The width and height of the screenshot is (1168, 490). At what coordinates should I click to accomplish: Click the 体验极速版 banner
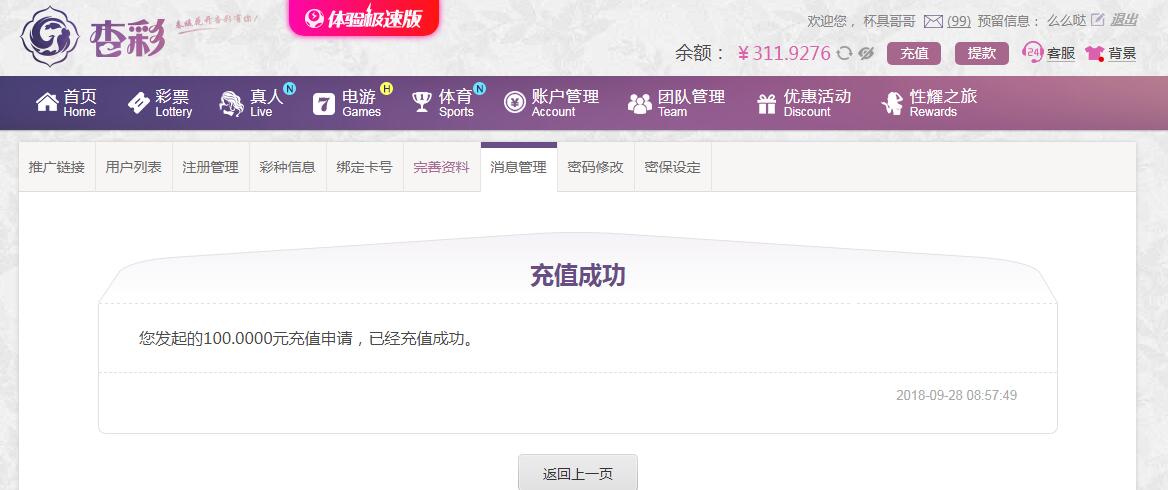coord(364,18)
